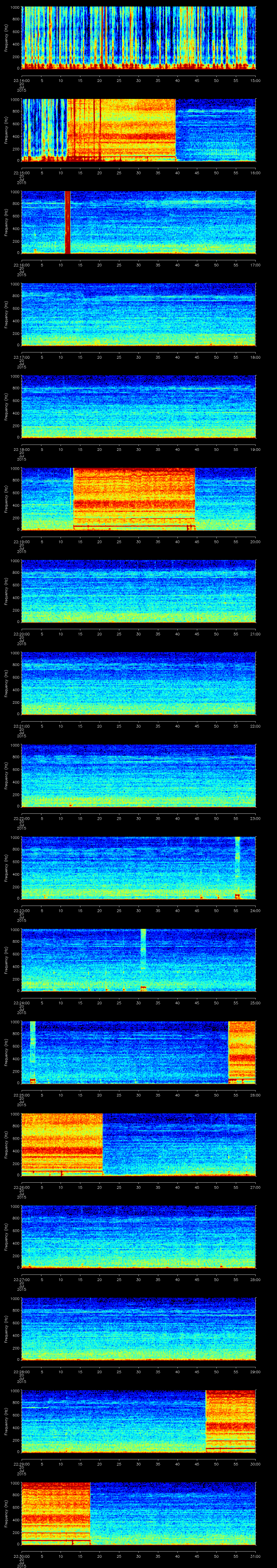Click the 18:00 end time label
The image size is (277, 1568).
click(x=255, y=357)
